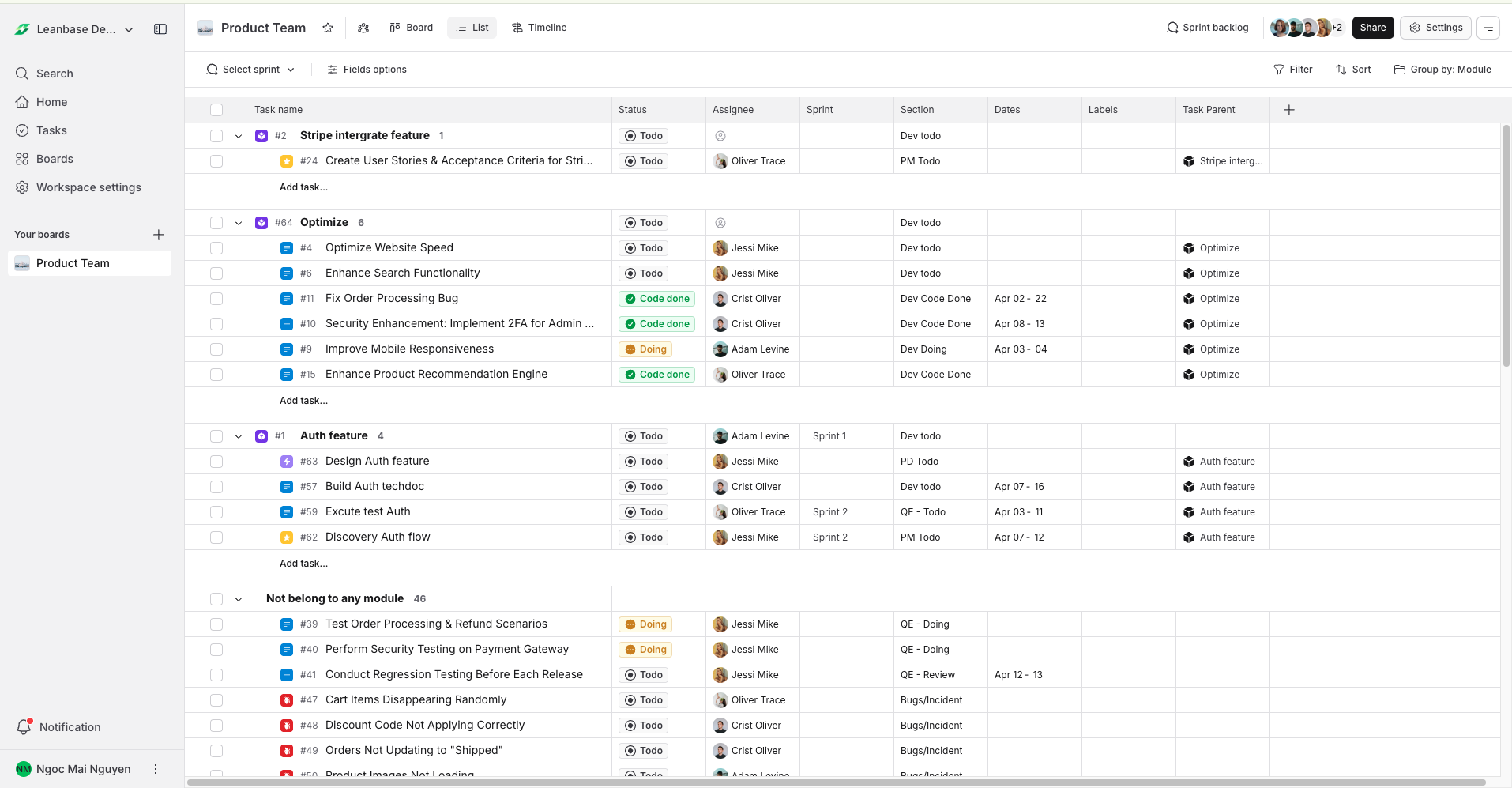Viewport: 1512px width, 788px height.
Task: Open the Notification bell
Action: 24,727
